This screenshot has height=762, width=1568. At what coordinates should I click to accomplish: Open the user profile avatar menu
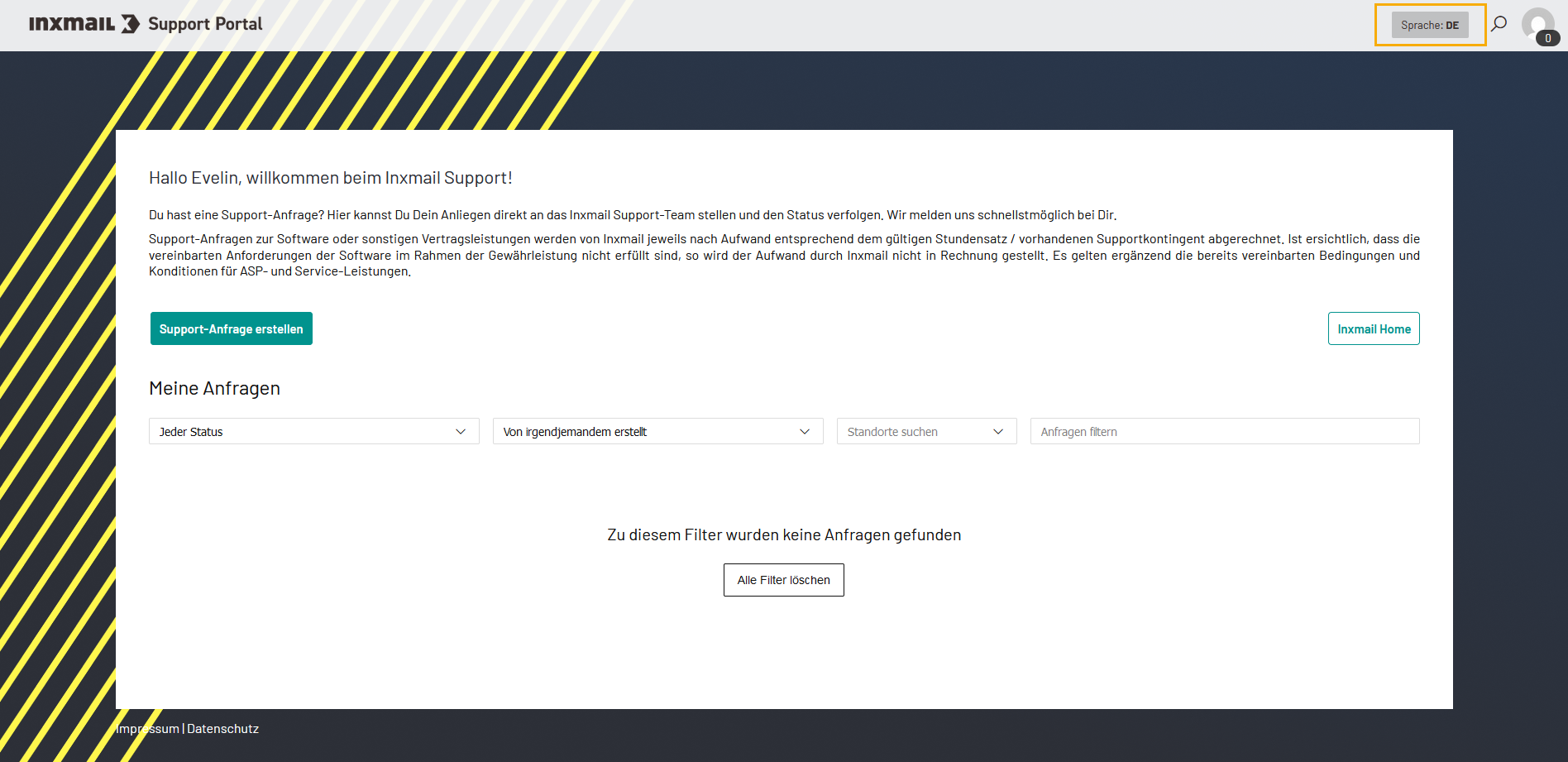tap(1537, 25)
